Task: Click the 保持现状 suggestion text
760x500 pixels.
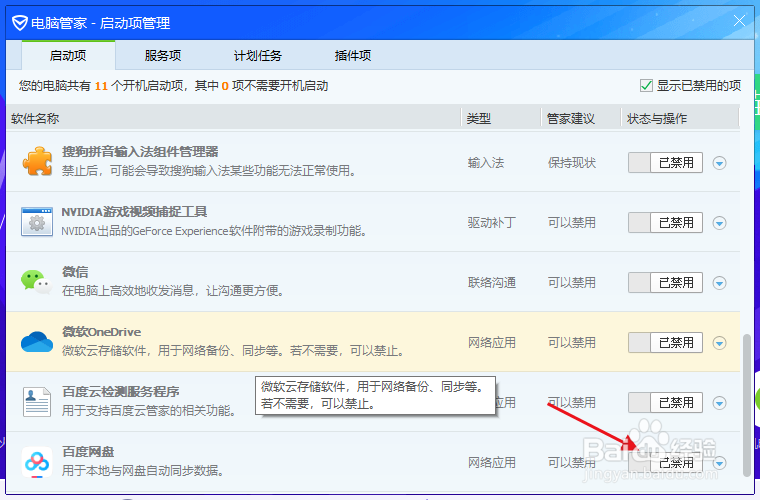Action: [572, 163]
